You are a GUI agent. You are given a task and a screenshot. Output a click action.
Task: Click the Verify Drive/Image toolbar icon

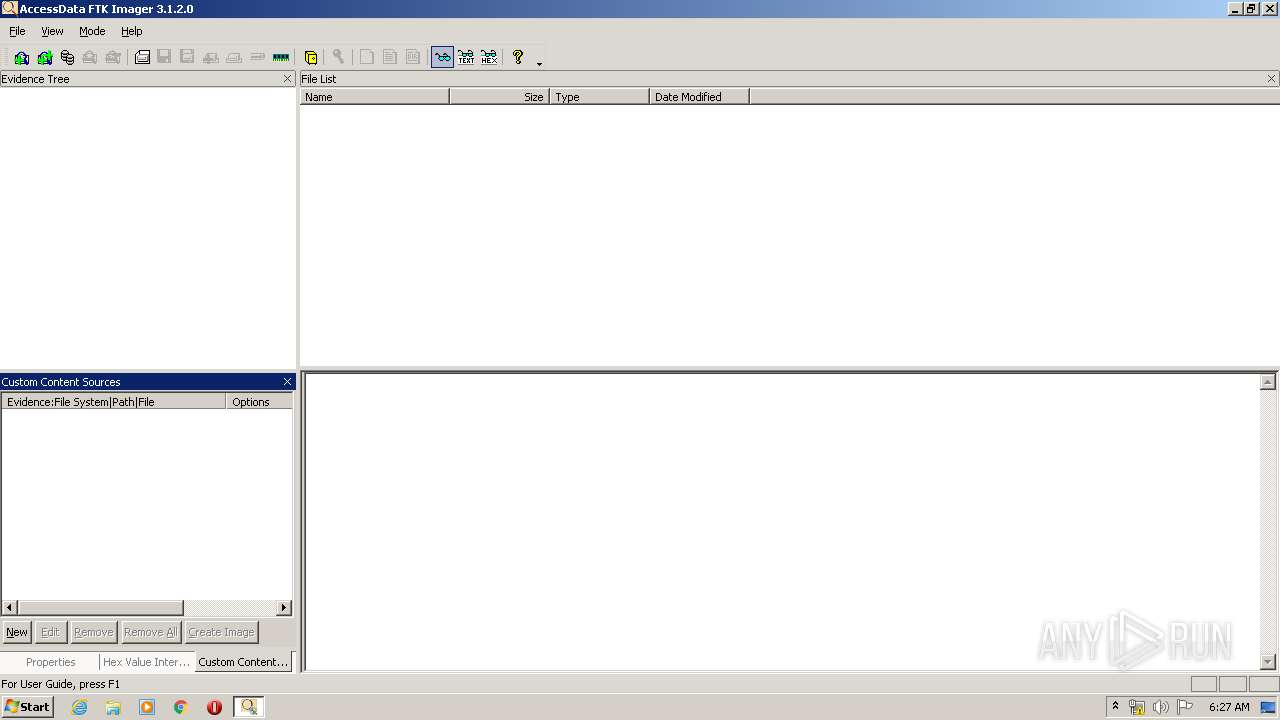tap(257, 57)
